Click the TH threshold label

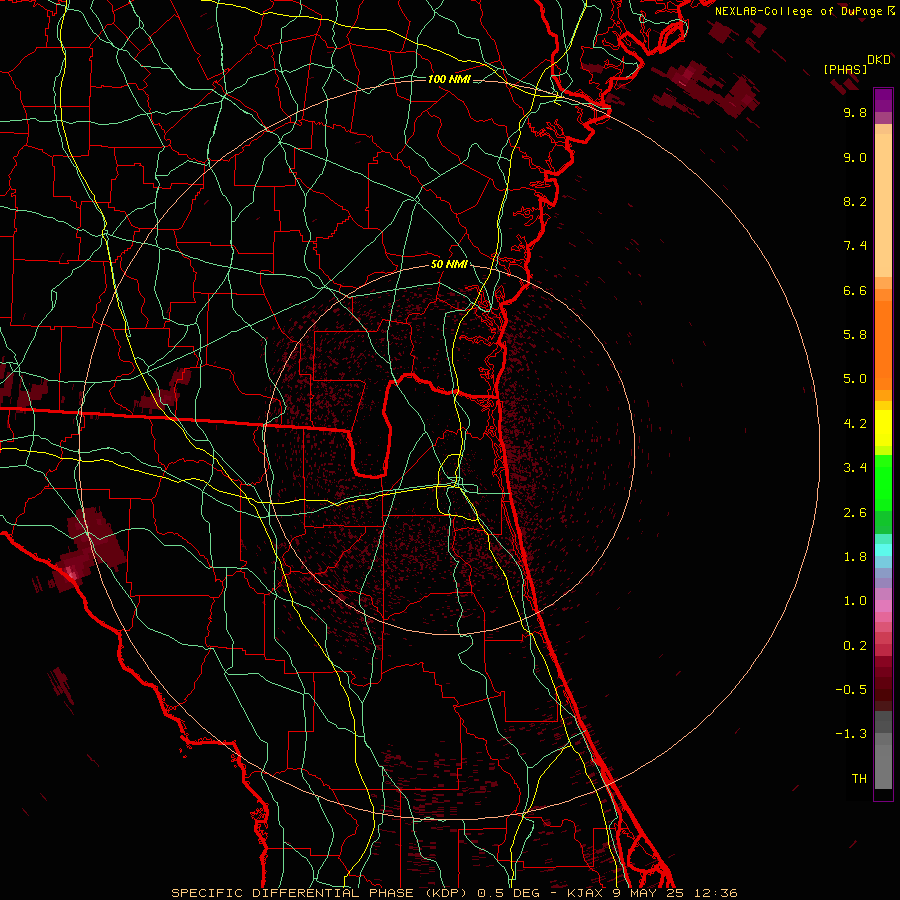[859, 779]
